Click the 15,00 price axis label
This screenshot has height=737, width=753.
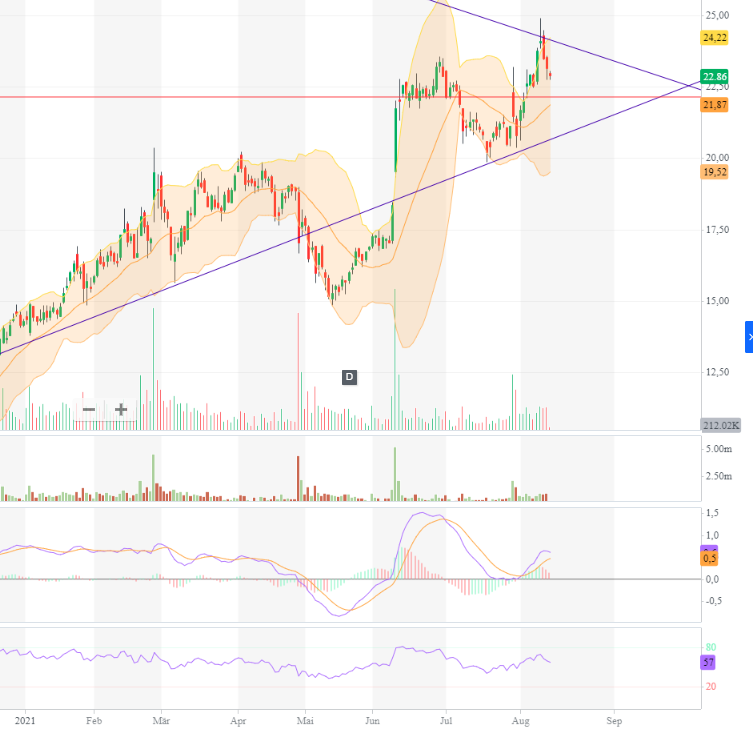click(x=717, y=301)
